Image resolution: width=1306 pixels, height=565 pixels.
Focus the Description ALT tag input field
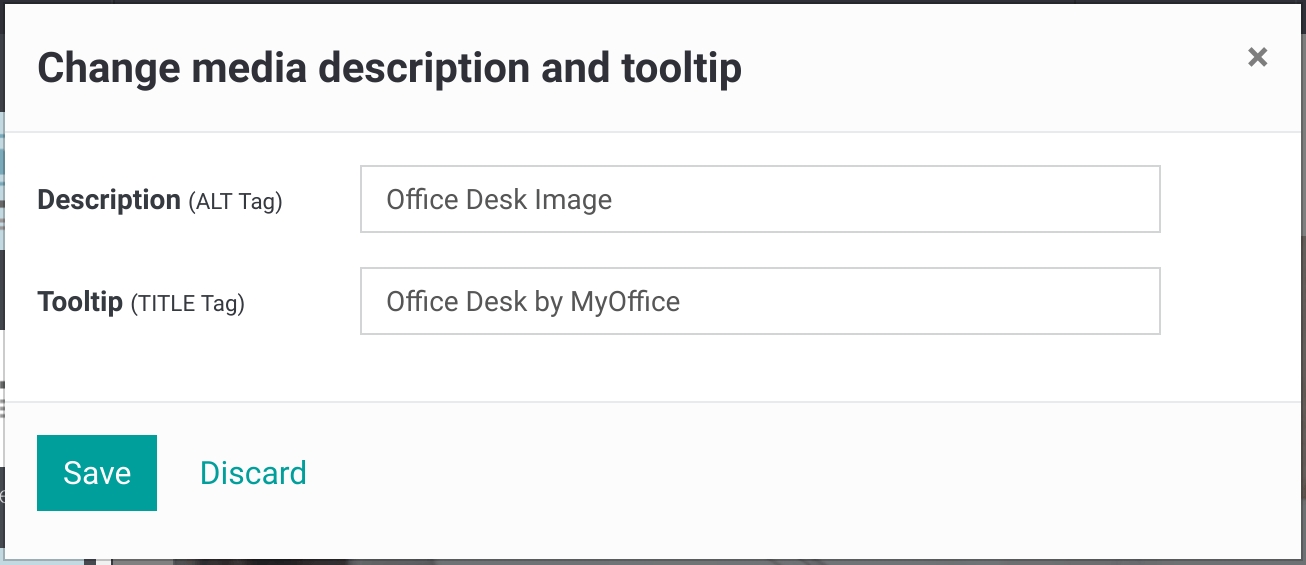click(759, 200)
